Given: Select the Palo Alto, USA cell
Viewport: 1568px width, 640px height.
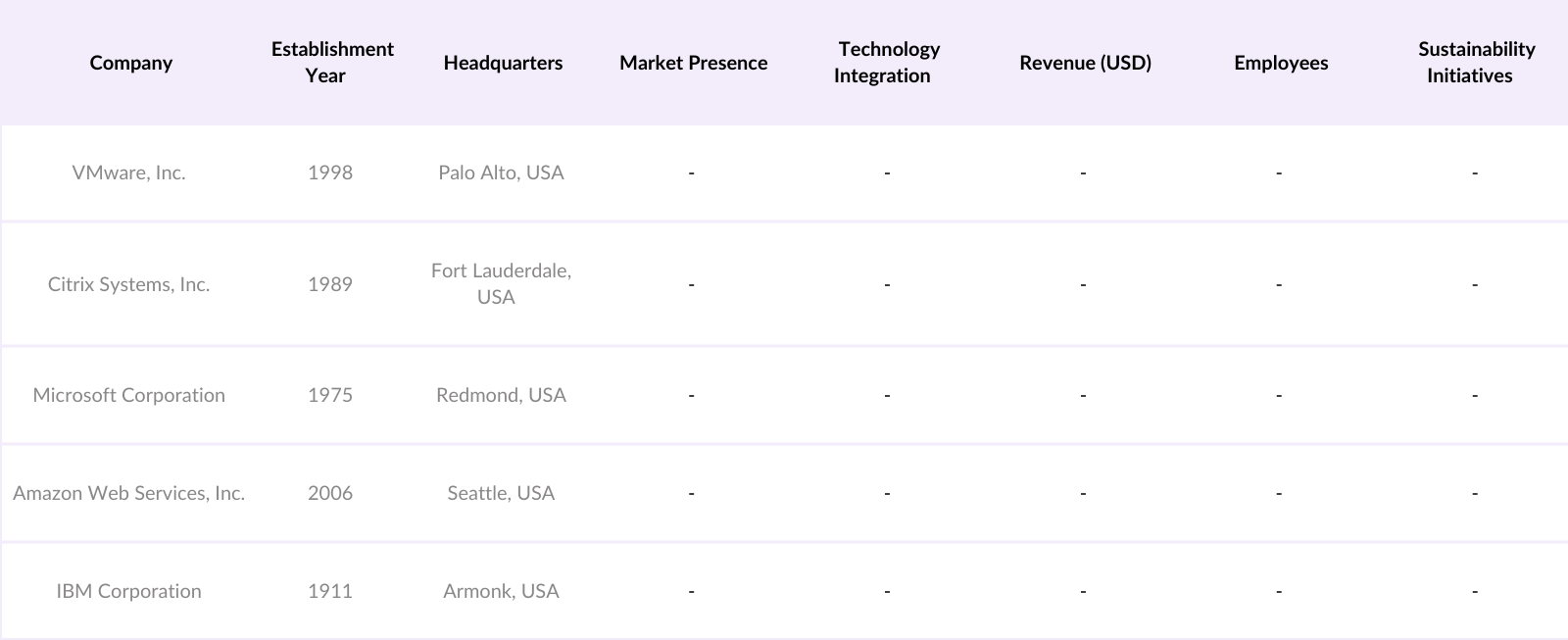Looking at the screenshot, I should (x=501, y=172).
